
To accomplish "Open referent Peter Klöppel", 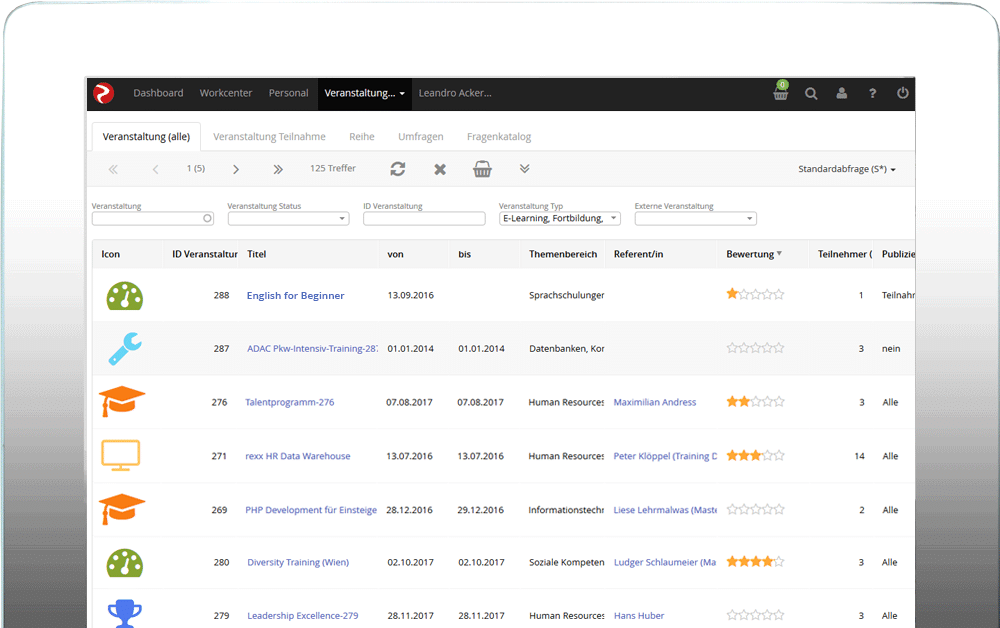I will coord(665,456).
